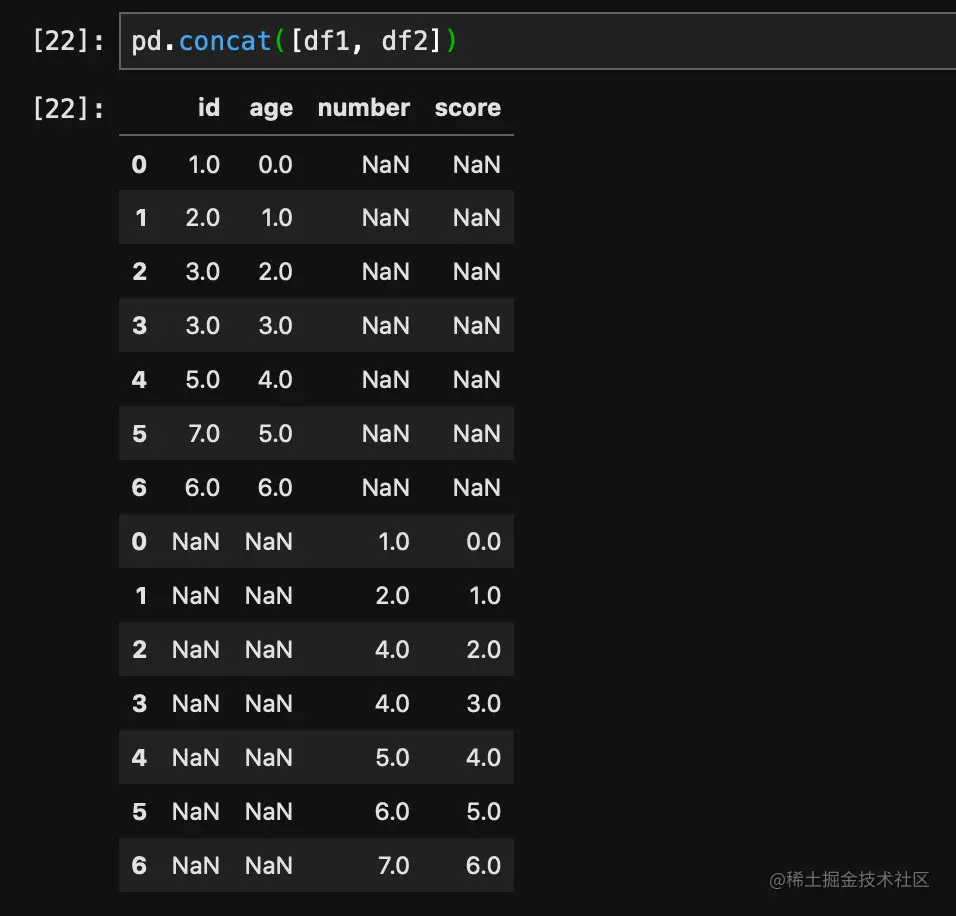Select the age column cell reading 3.0

tap(275, 325)
